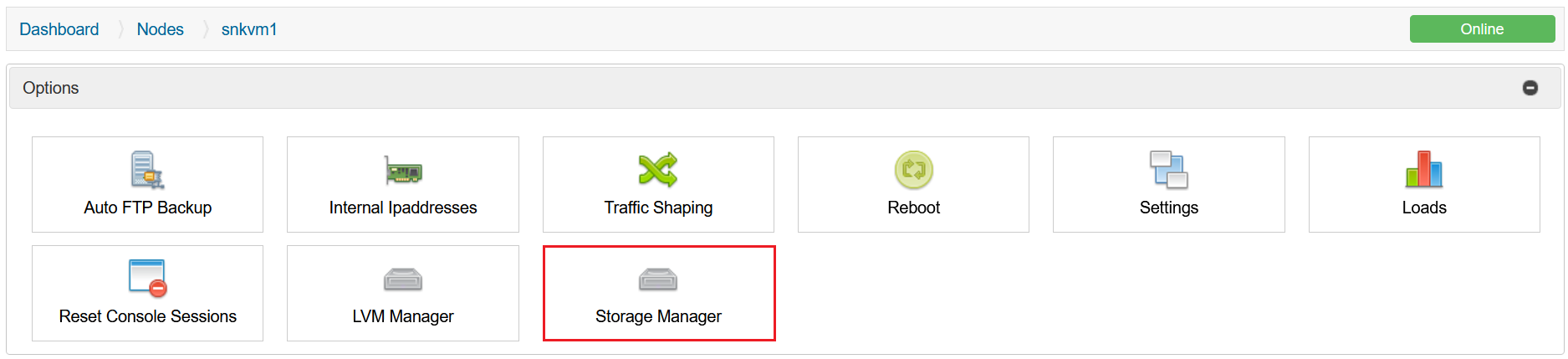Collapse the Options panel with minus icon

pyautogui.click(x=1530, y=88)
